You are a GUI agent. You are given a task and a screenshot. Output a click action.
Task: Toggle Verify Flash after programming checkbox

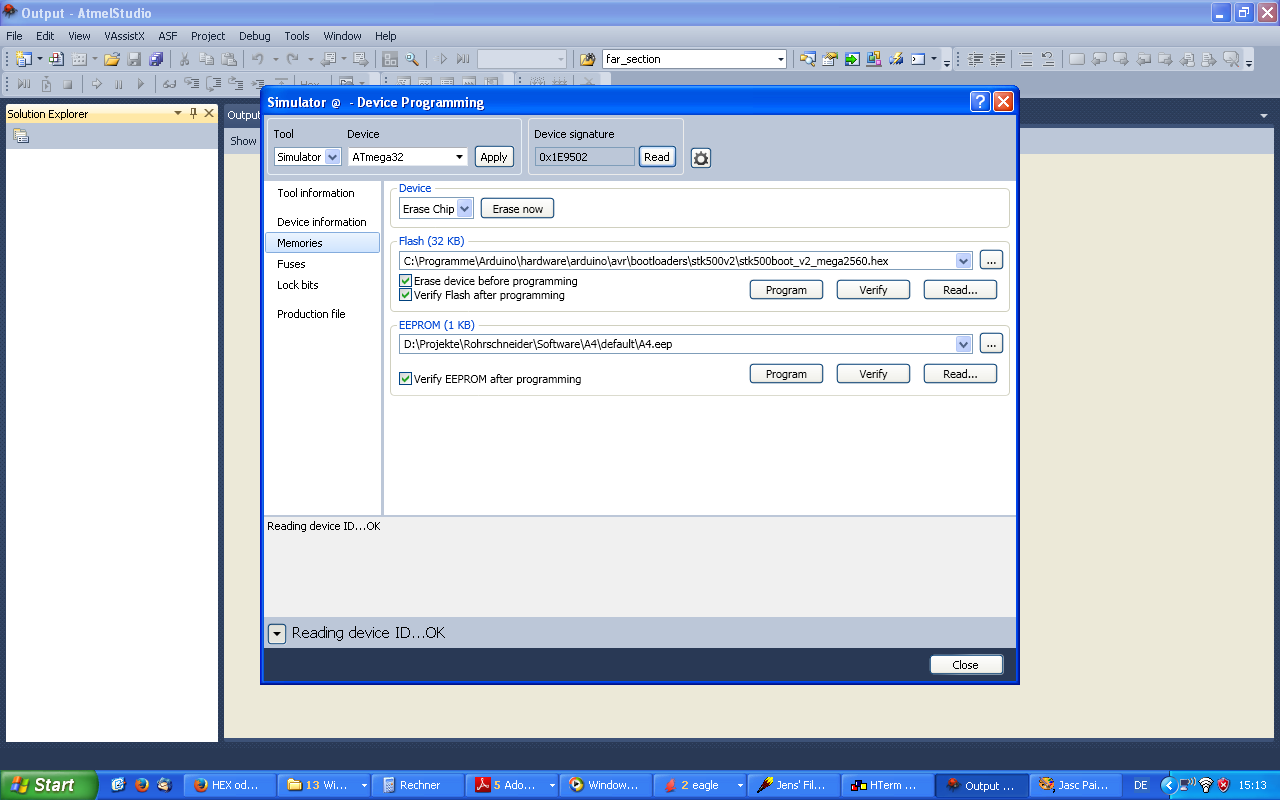[405, 295]
